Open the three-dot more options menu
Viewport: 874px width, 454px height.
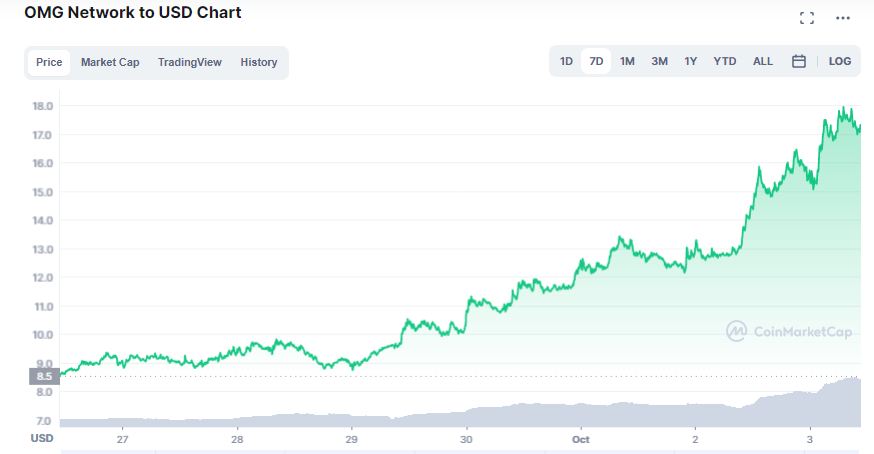(843, 18)
